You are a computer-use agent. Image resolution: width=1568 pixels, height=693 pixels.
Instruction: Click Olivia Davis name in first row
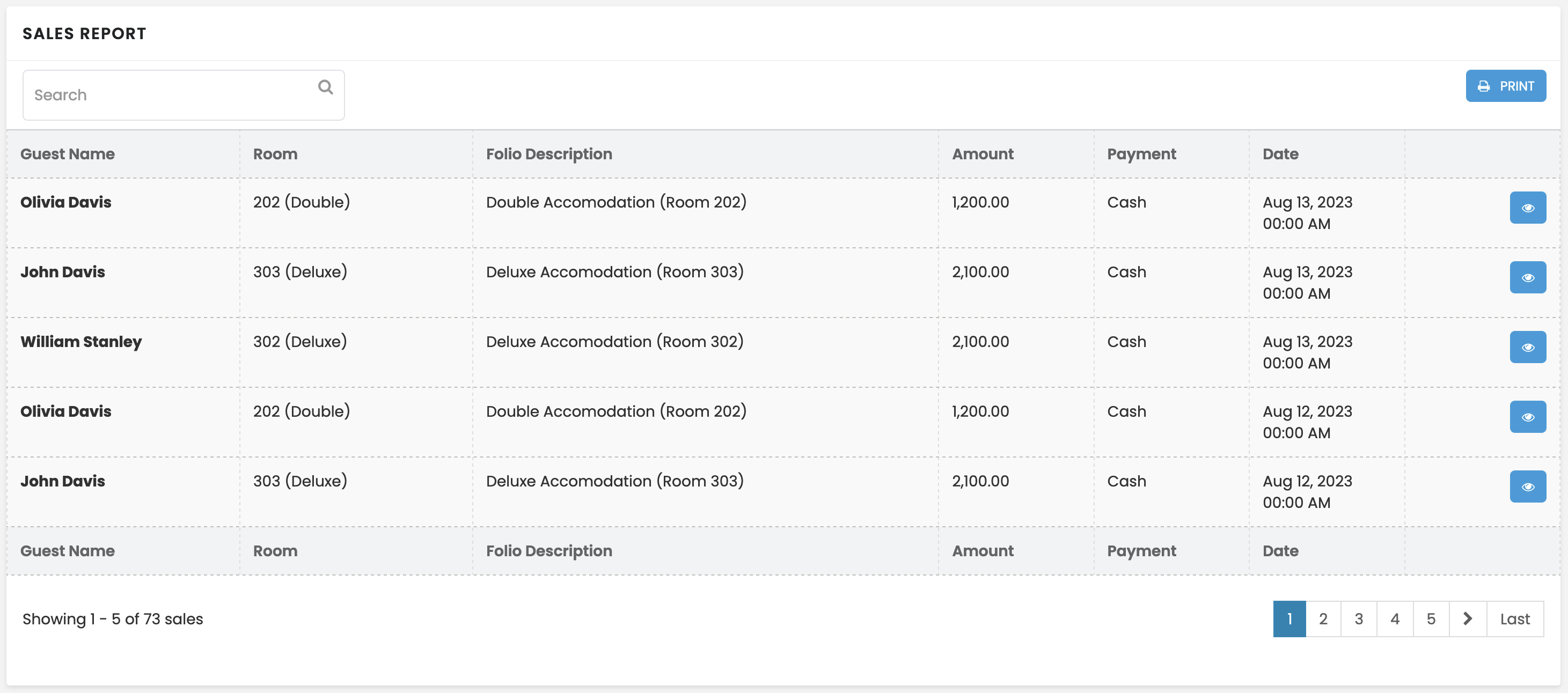tap(66, 202)
